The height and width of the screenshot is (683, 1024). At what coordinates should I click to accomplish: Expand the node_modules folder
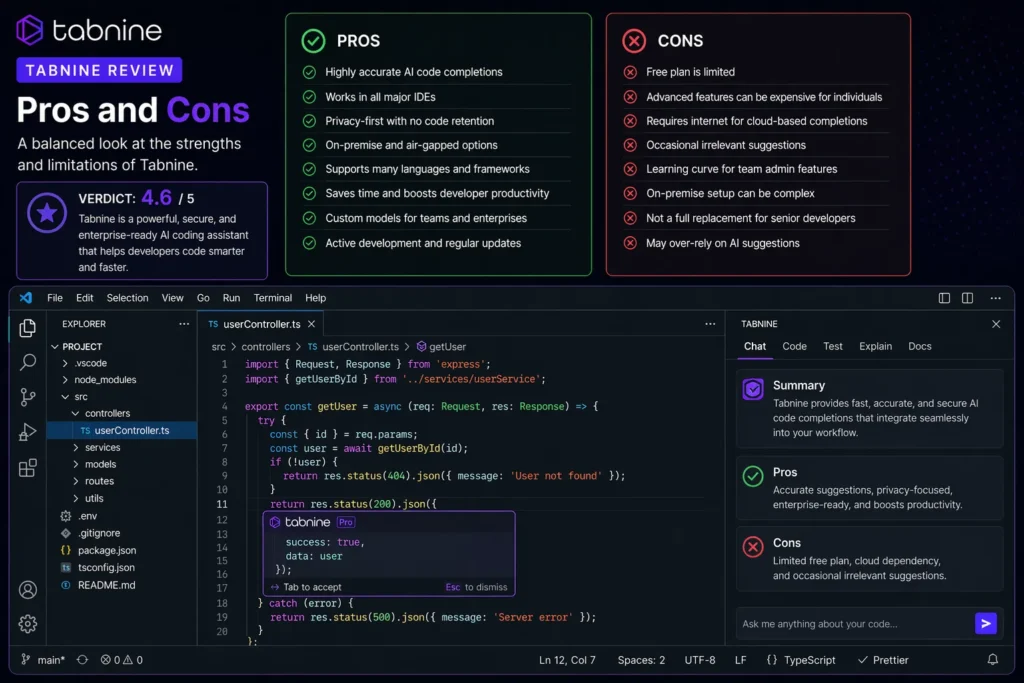coord(65,380)
